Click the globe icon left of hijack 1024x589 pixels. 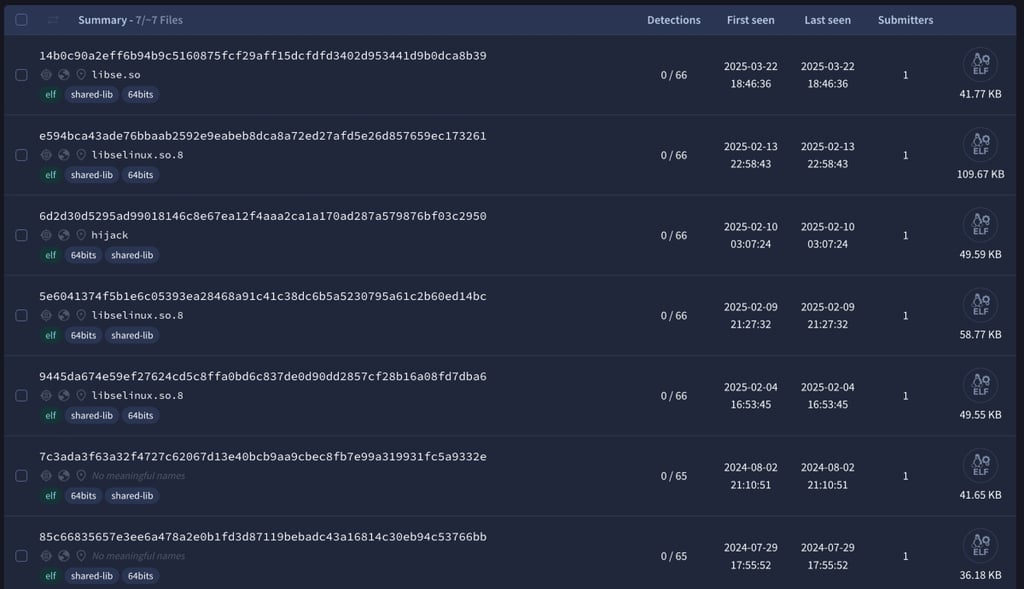tap(63, 235)
